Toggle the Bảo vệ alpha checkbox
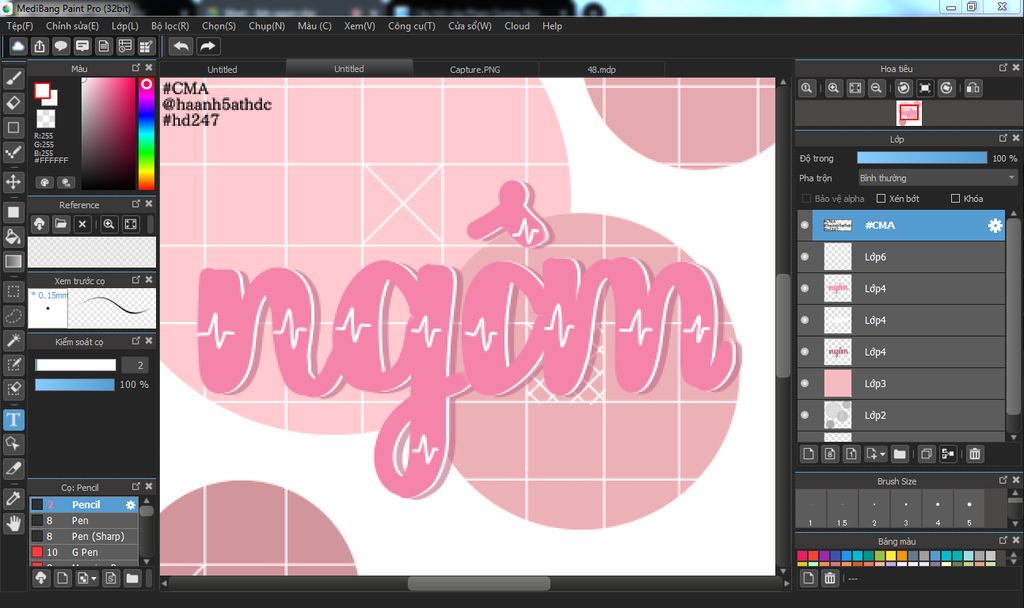Viewport: 1024px width, 608px height. [807, 199]
